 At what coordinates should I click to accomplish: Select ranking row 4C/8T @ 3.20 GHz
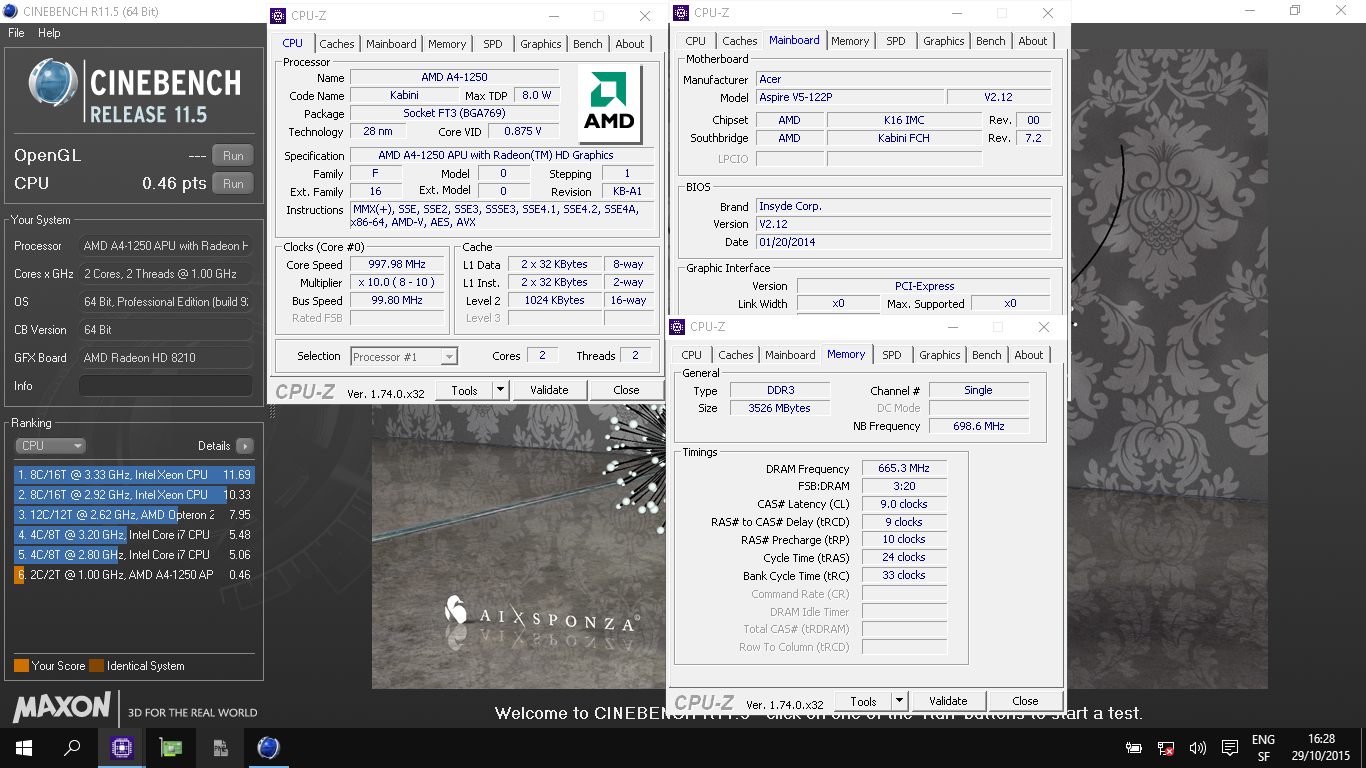(135, 535)
